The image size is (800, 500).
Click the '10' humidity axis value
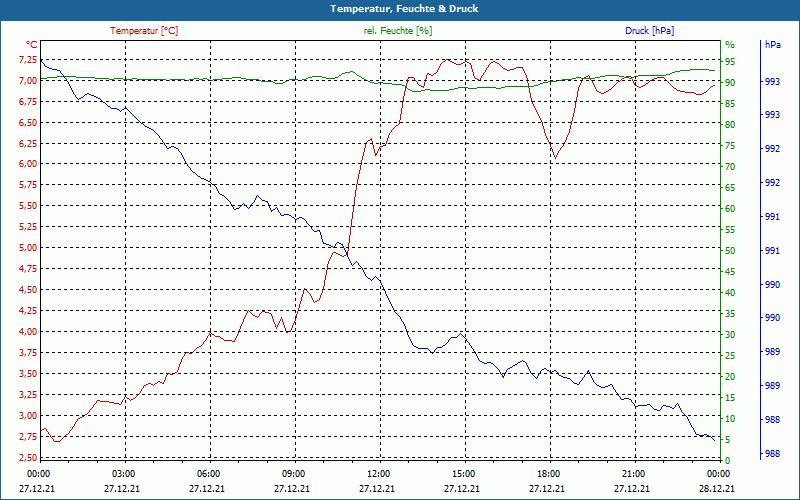pos(730,419)
